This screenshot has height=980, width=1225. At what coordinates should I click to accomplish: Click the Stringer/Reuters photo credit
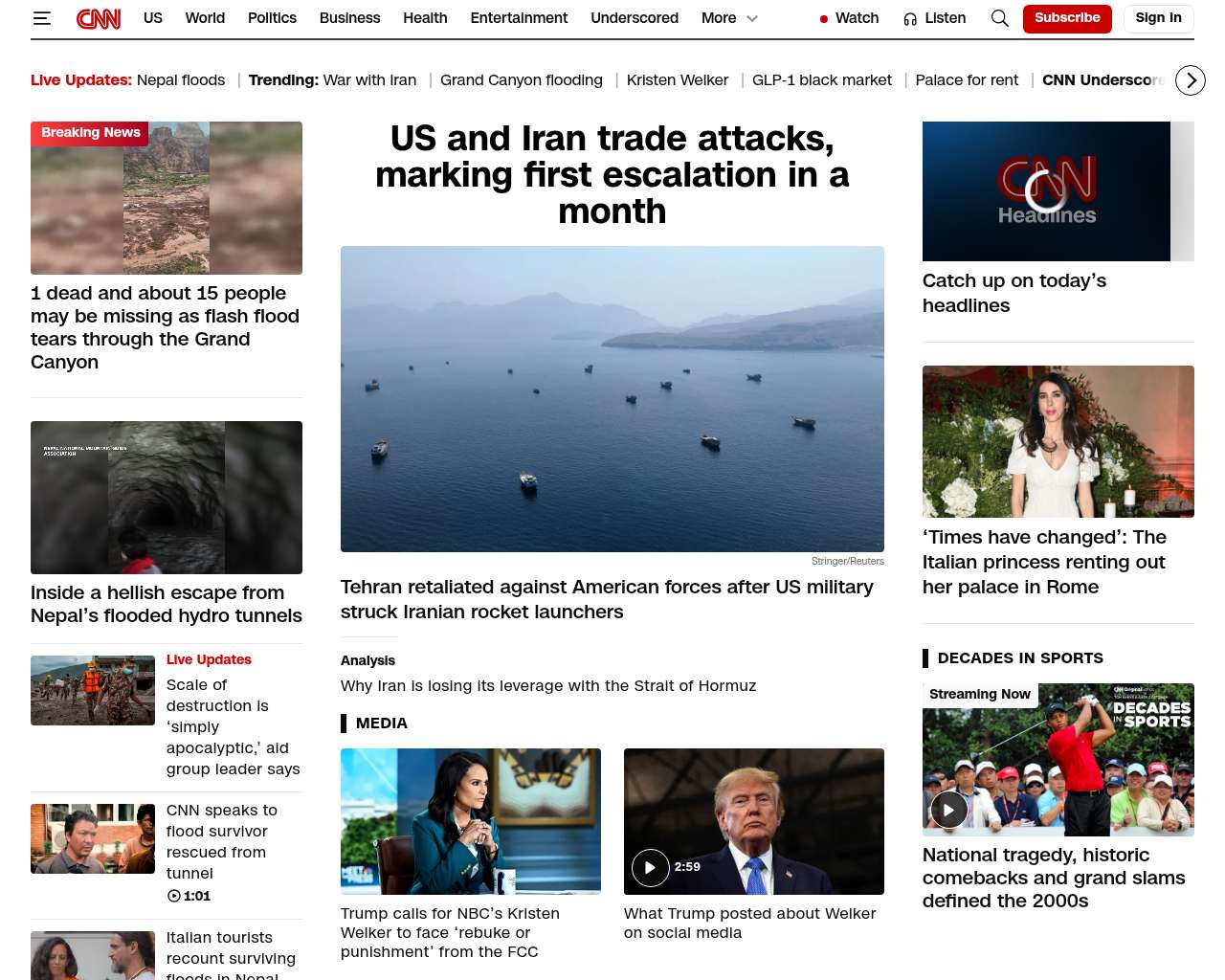point(848,561)
